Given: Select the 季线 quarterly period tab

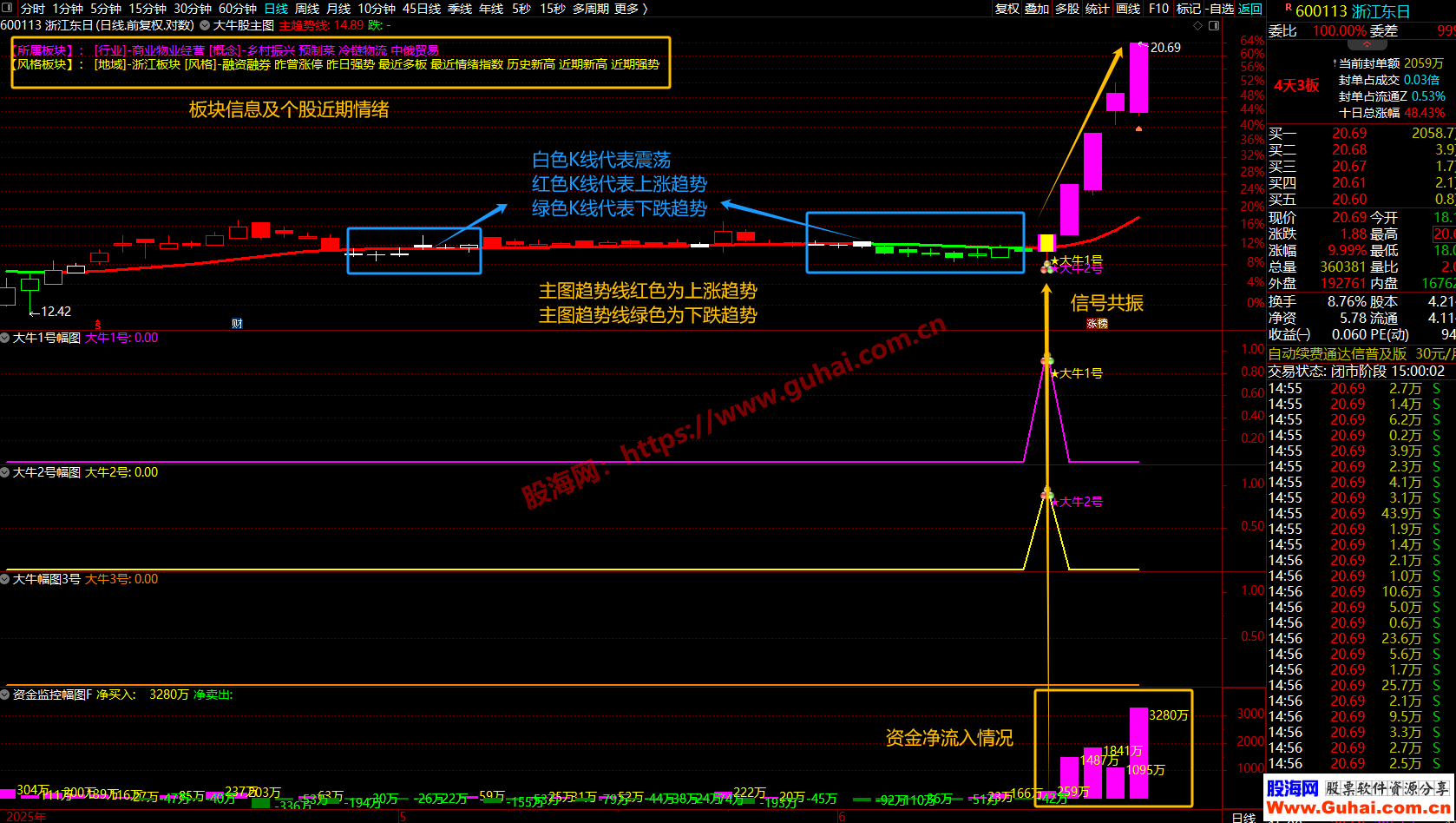Looking at the screenshot, I should [460, 9].
